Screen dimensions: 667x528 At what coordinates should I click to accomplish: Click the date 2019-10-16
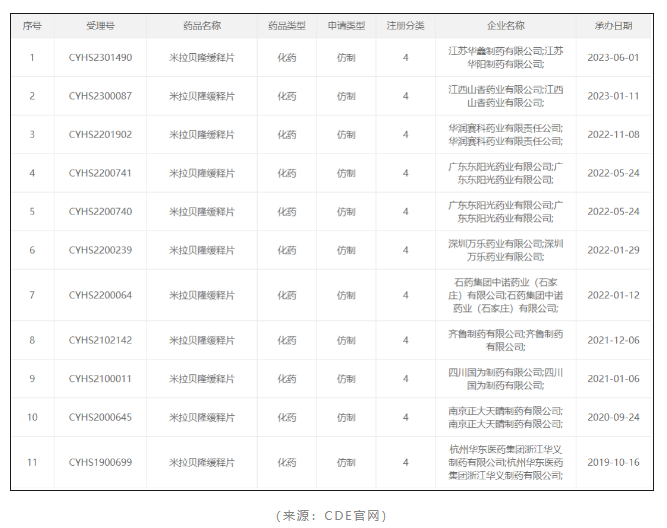pos(613,462)
